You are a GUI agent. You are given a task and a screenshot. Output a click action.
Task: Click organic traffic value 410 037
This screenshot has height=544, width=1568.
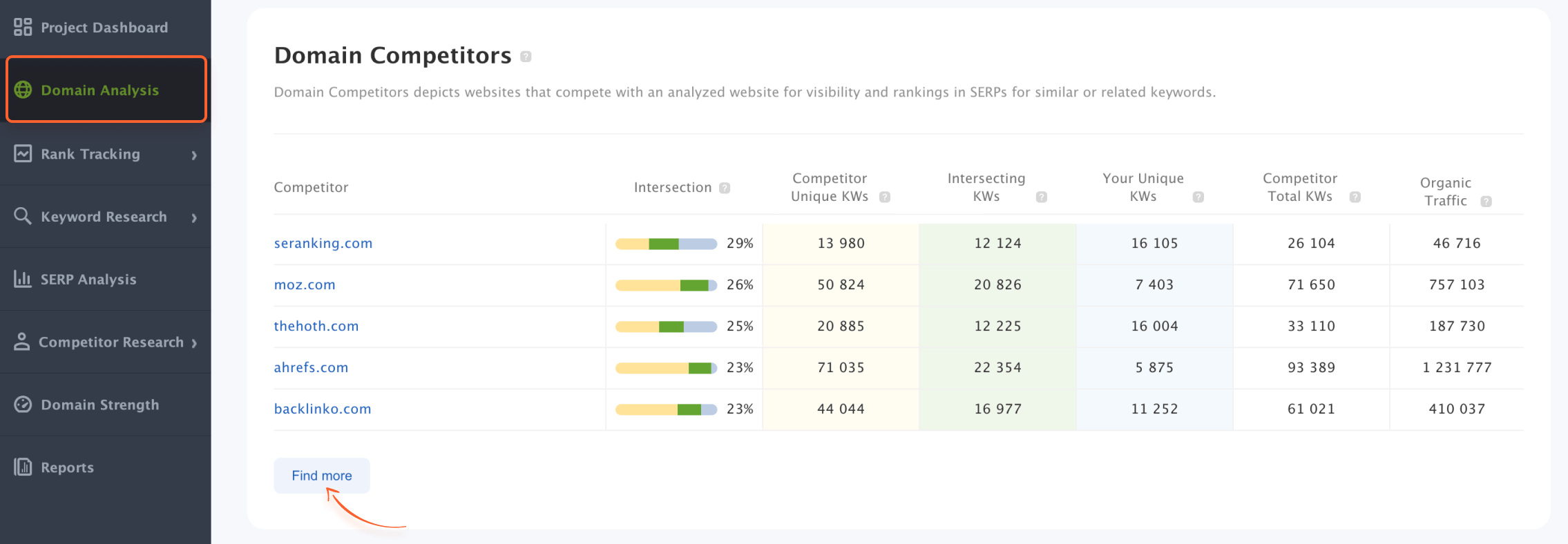[1457, 409]
